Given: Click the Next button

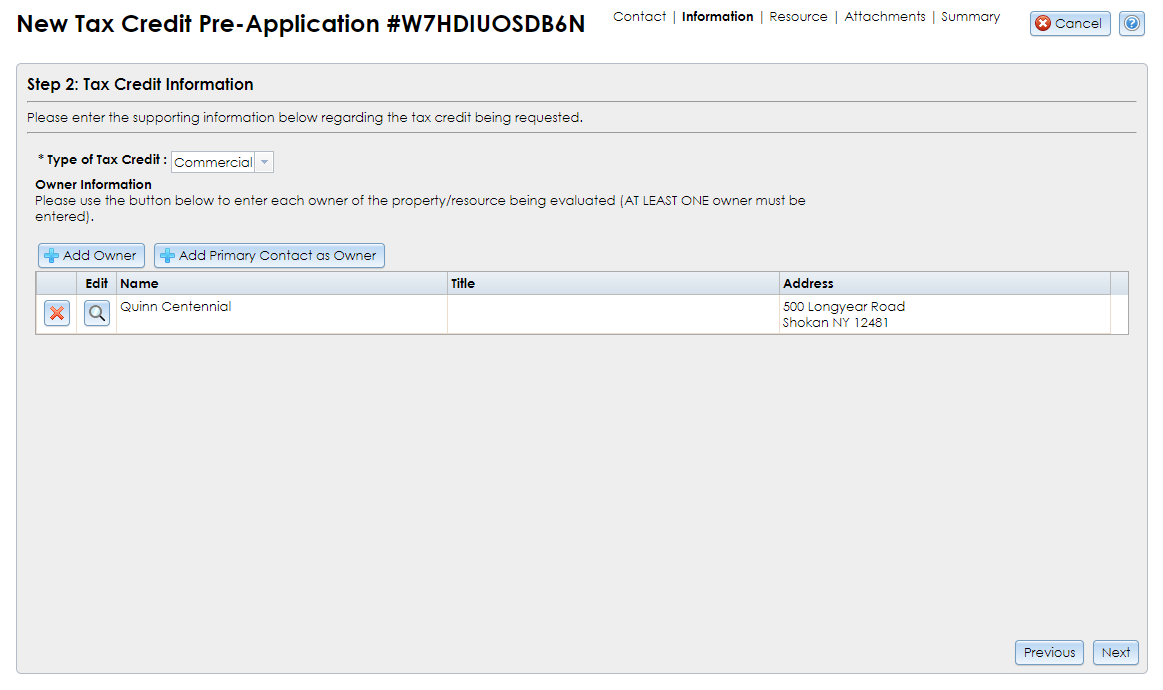Looking at the screenshot, I should coord(1115,652).
